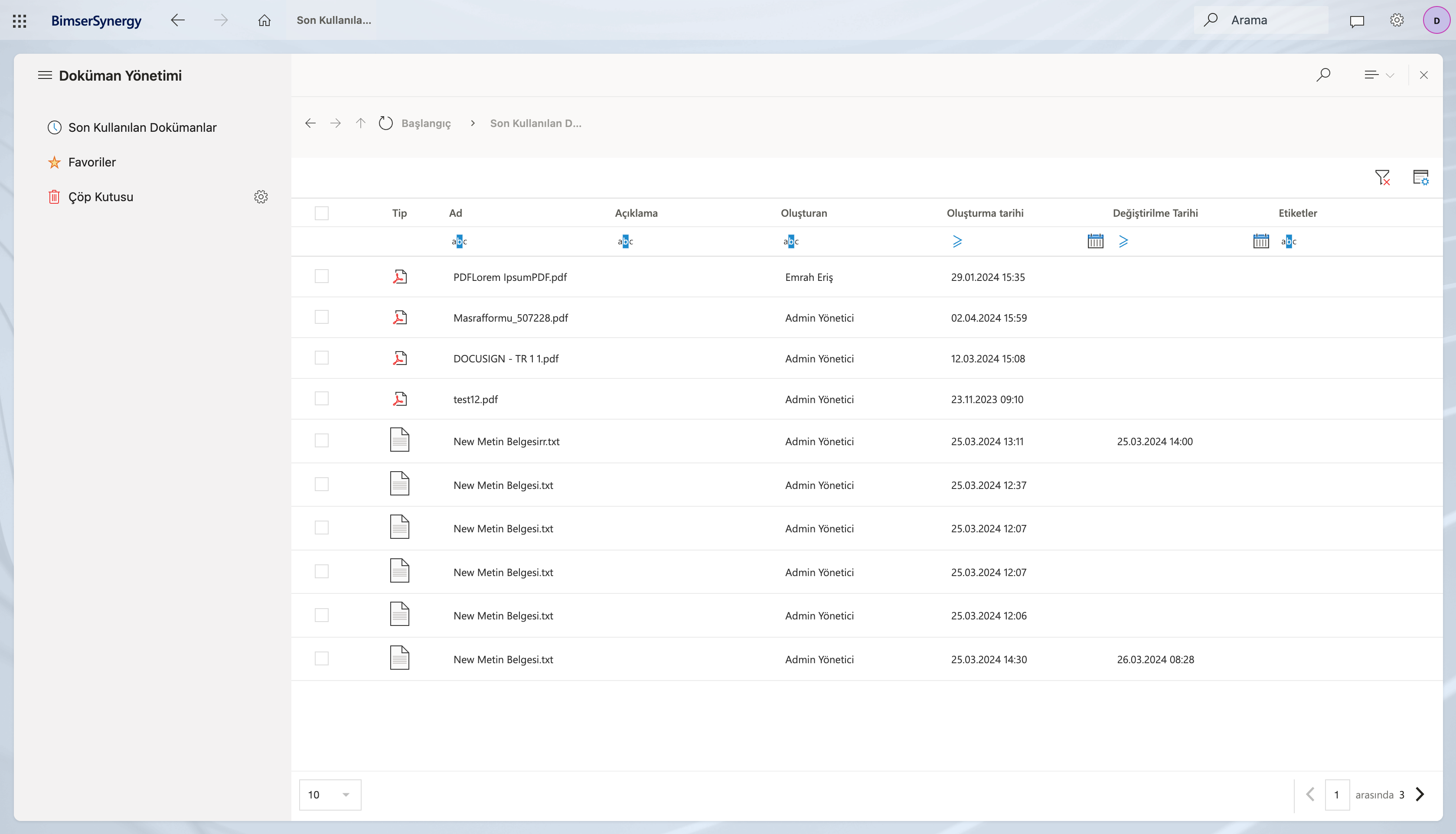Click the PDFLorem IpsumPDF.pdf file name
Screen dimensions: 1456x834
[x=510, y=277]
